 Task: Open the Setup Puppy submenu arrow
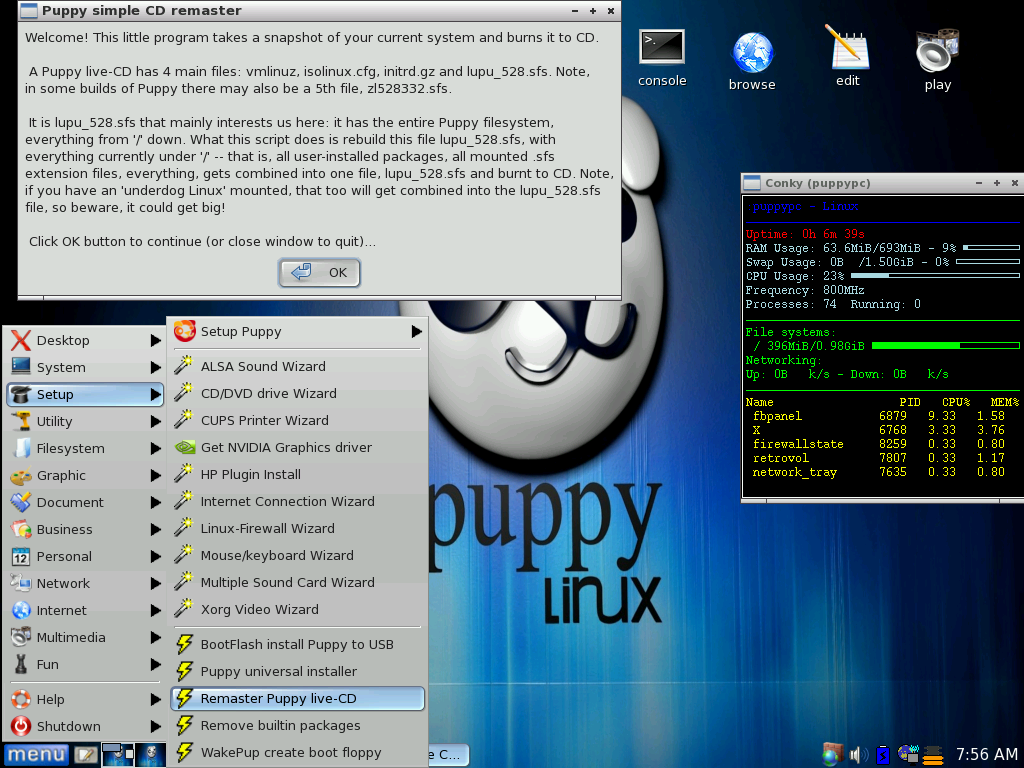point(417,332)
